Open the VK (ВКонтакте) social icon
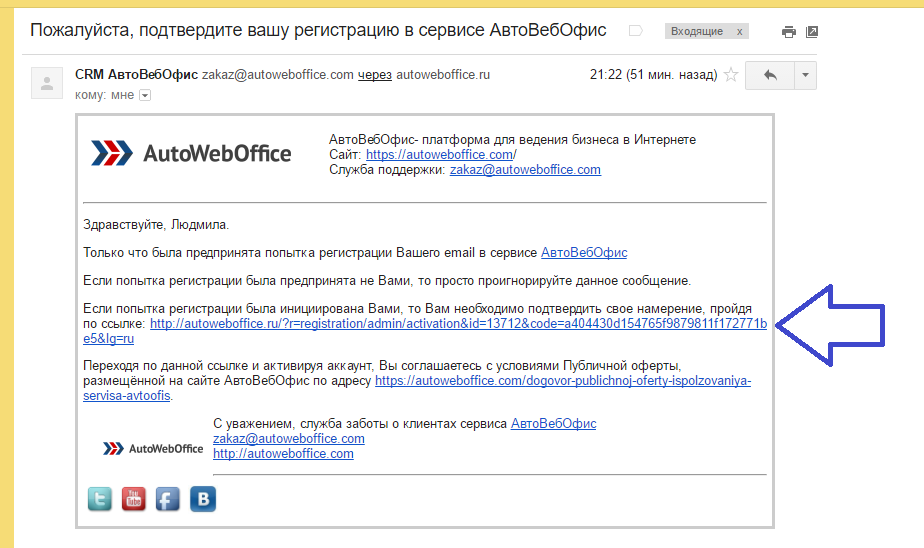This screenshot has width=924, height=548. click(203, 498)
